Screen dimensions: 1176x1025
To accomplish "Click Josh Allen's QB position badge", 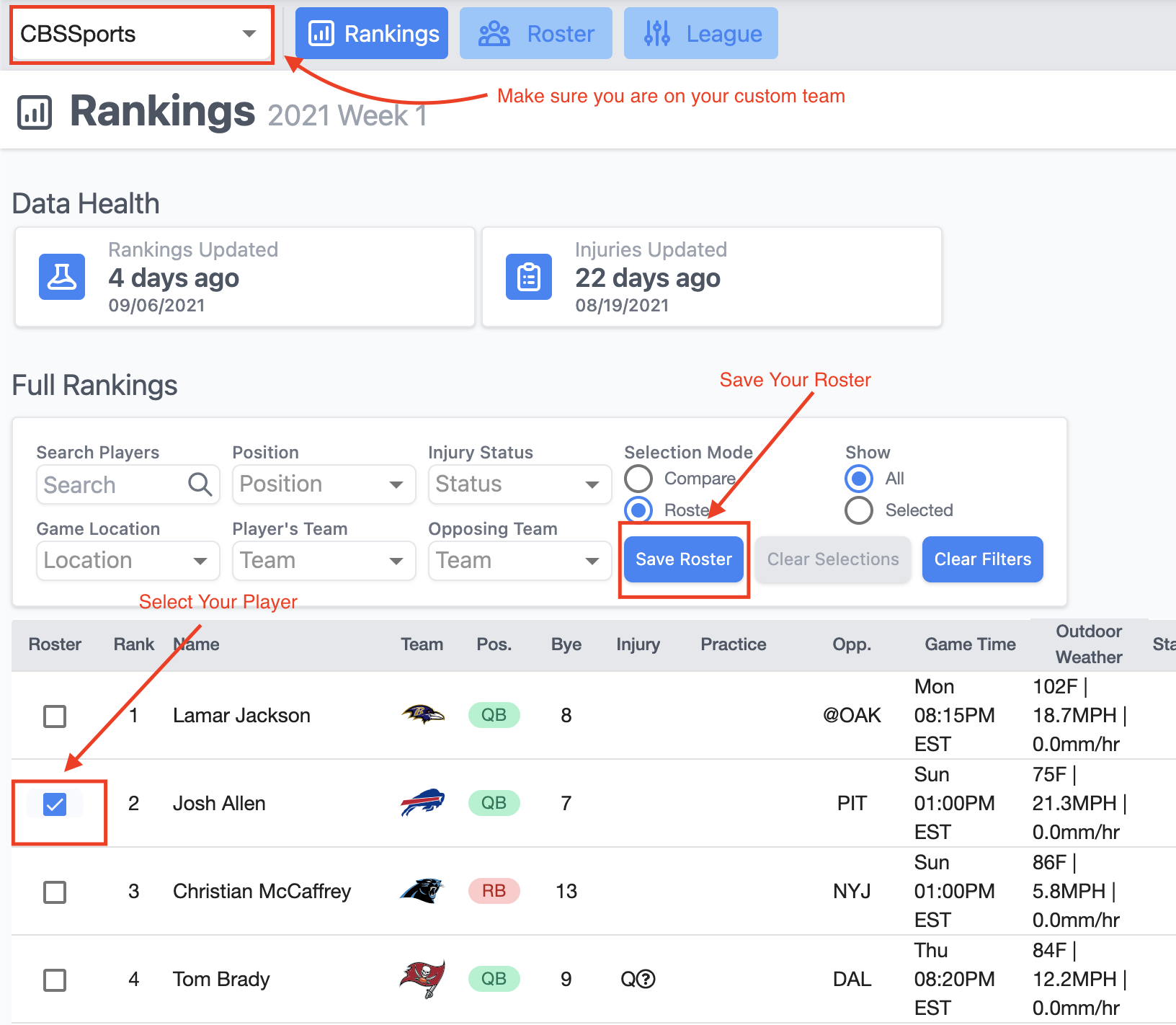I will (x=494, y=803).
